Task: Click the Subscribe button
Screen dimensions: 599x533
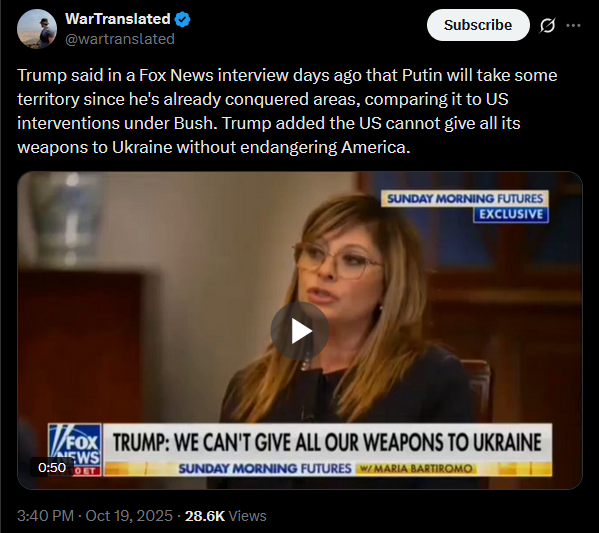Action: [478, 25]
